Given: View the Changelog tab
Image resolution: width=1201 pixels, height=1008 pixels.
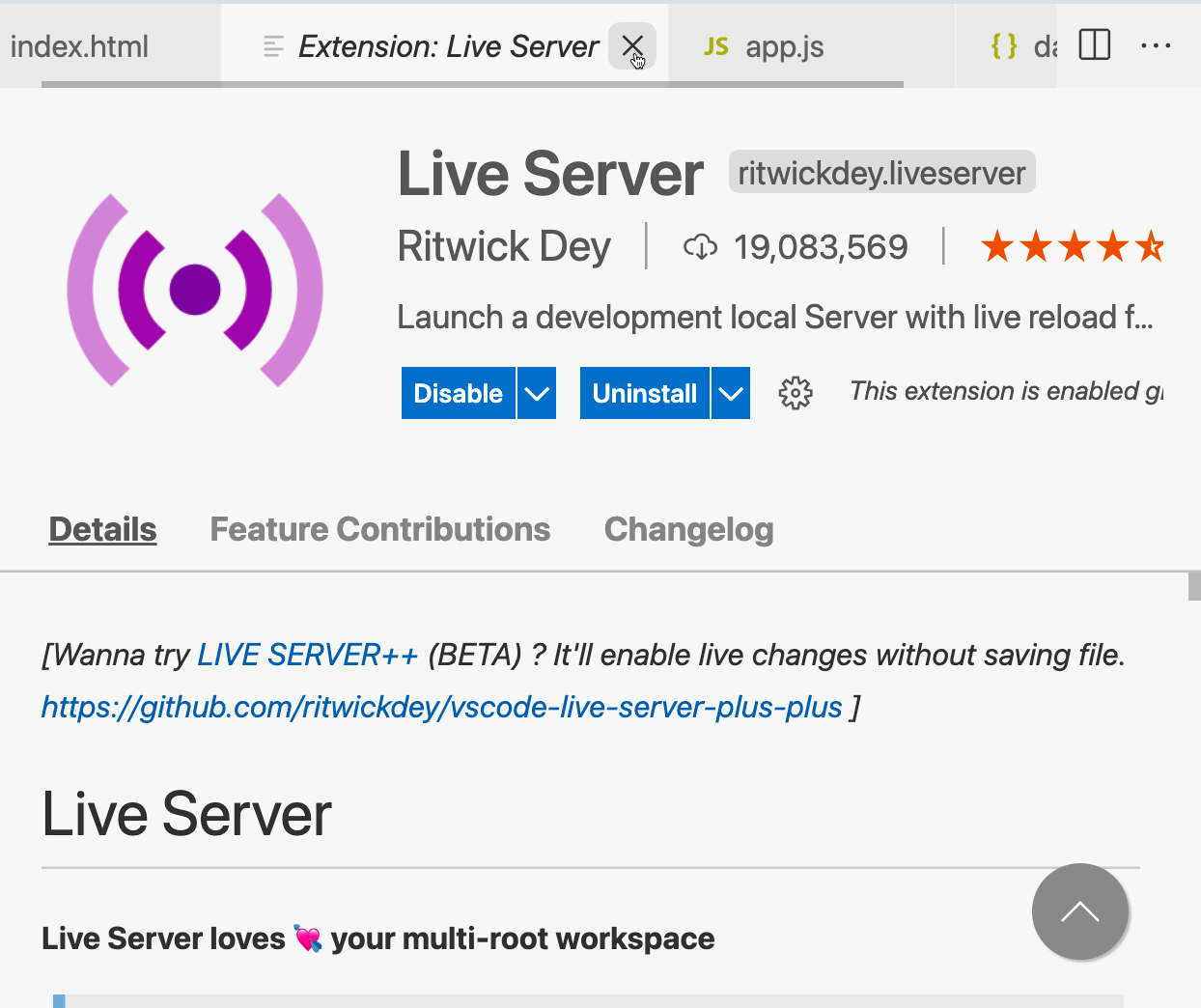Looking at the screenshot, I should pos(689,529).
